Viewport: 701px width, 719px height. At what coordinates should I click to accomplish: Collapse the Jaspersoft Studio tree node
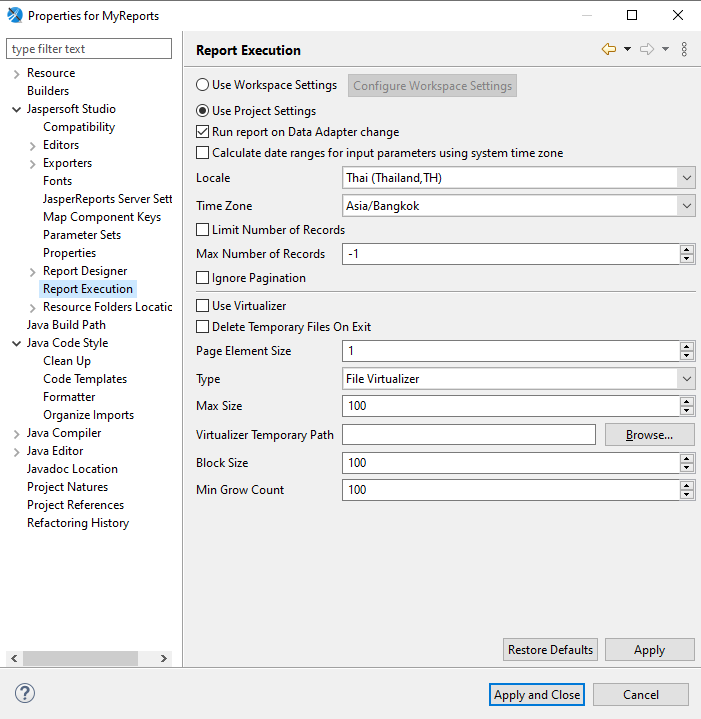(17, 110)
